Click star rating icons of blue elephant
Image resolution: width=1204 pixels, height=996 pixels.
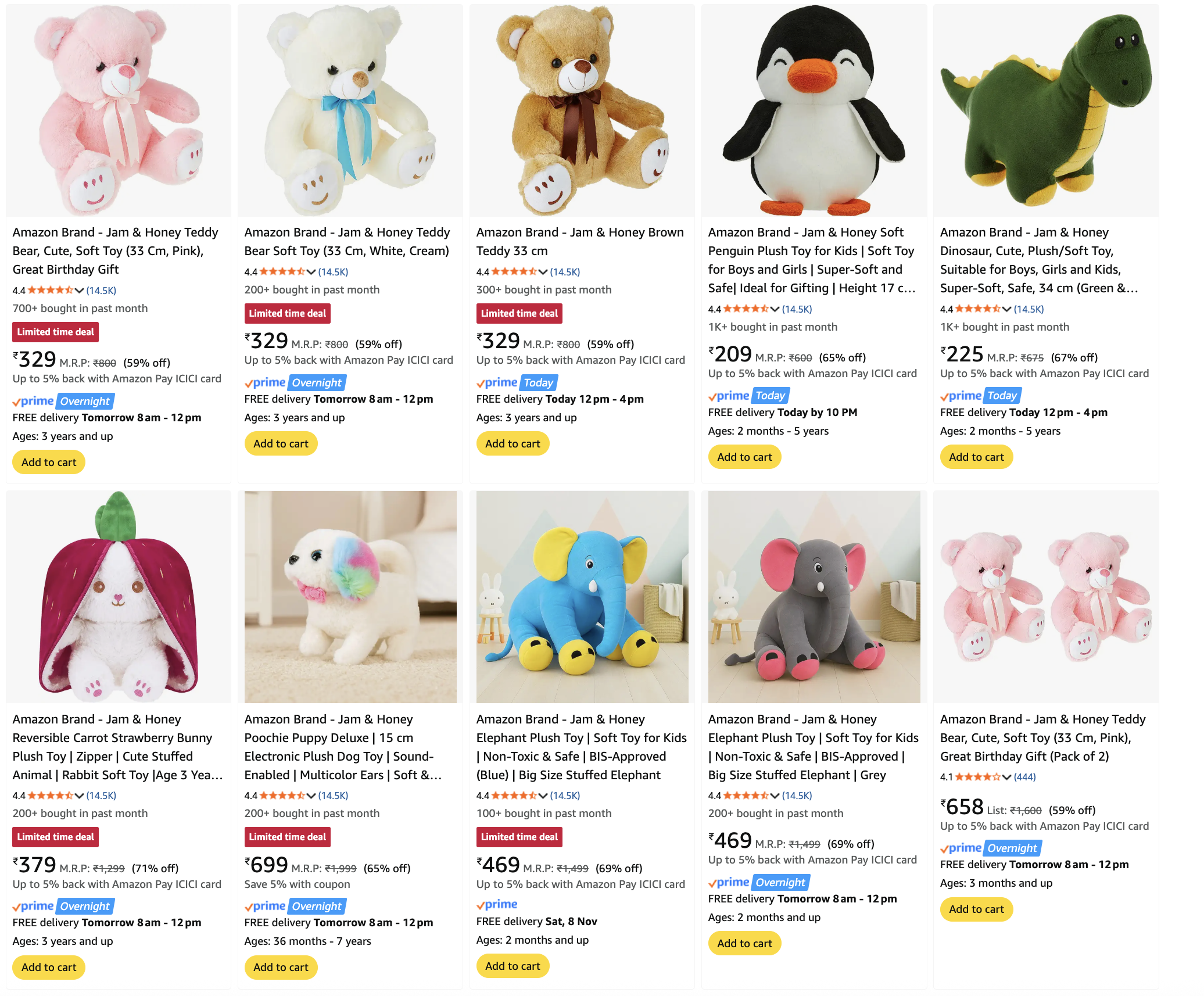tap(514, 796)
